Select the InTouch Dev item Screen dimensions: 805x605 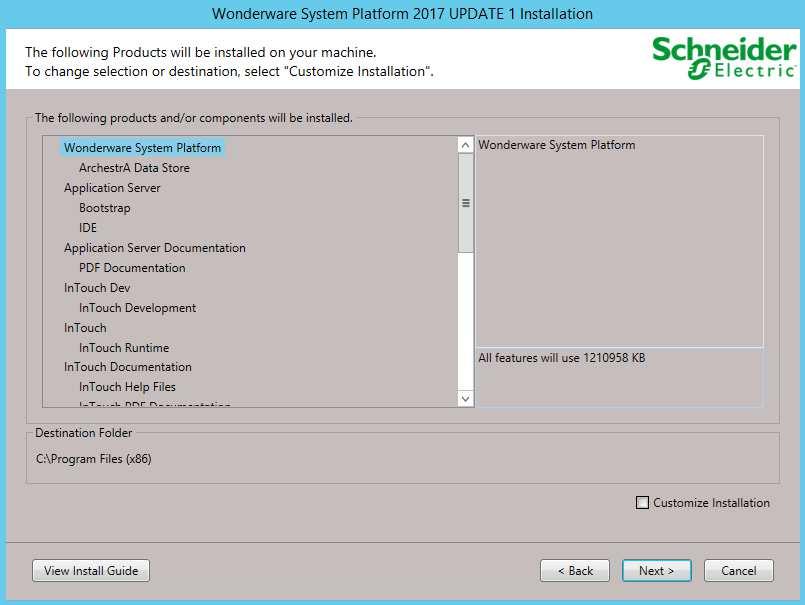point(97,288)
